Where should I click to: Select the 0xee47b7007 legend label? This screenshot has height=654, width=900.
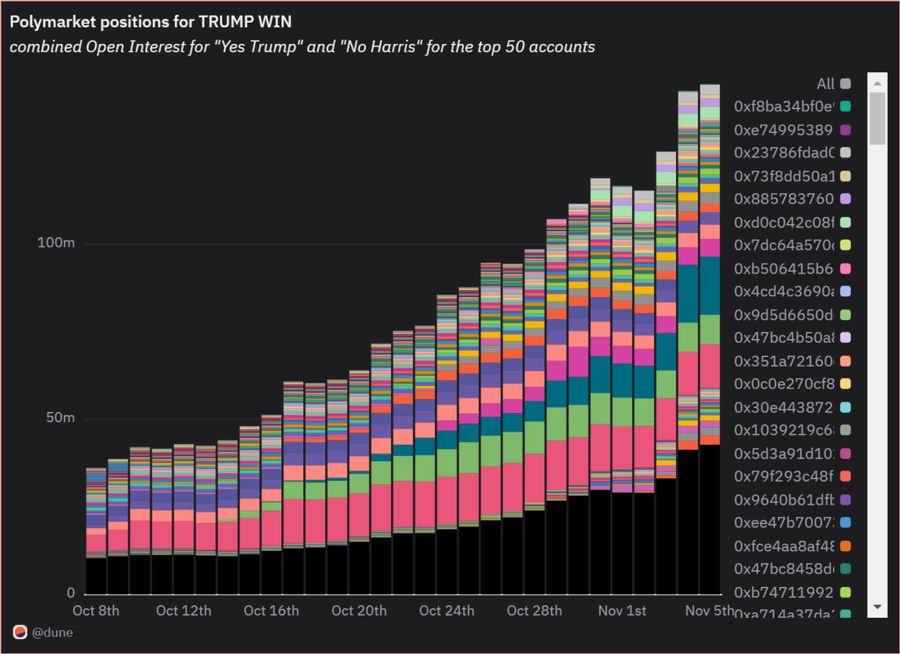point(783,523)
